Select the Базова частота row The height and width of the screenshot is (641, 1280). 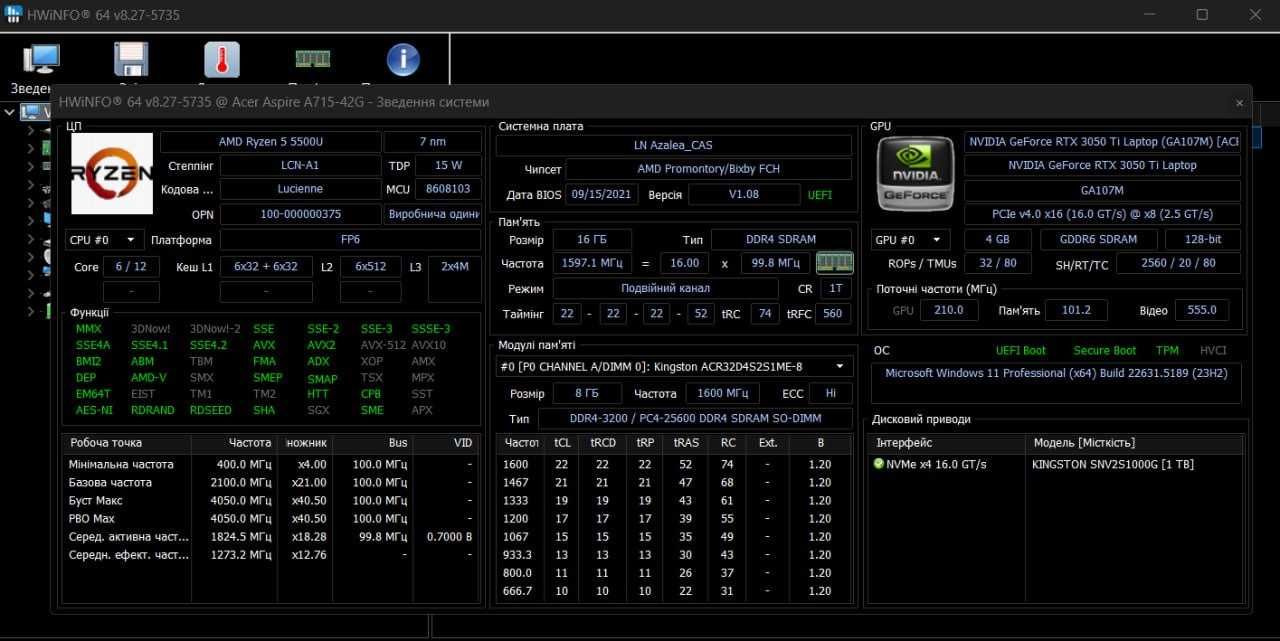click(x=271, y=483)
